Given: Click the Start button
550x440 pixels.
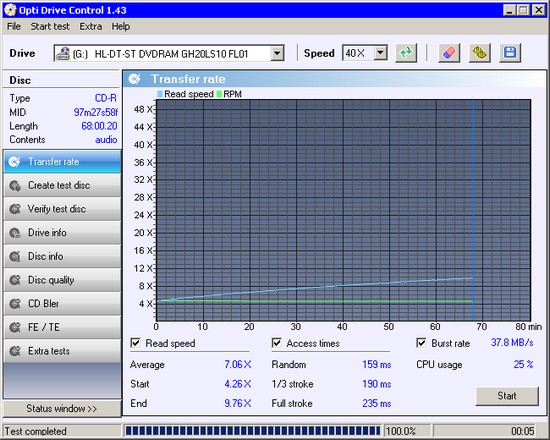Looking at the screenshot, I should pos(507,396).
